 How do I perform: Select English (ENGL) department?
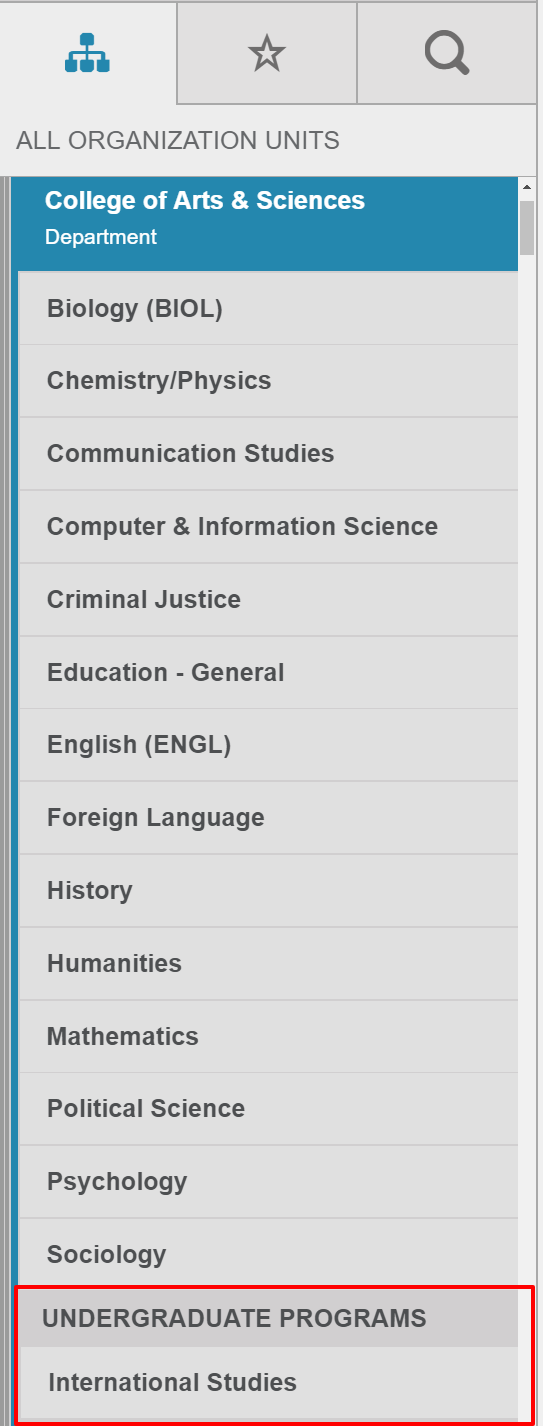(268, 745)
